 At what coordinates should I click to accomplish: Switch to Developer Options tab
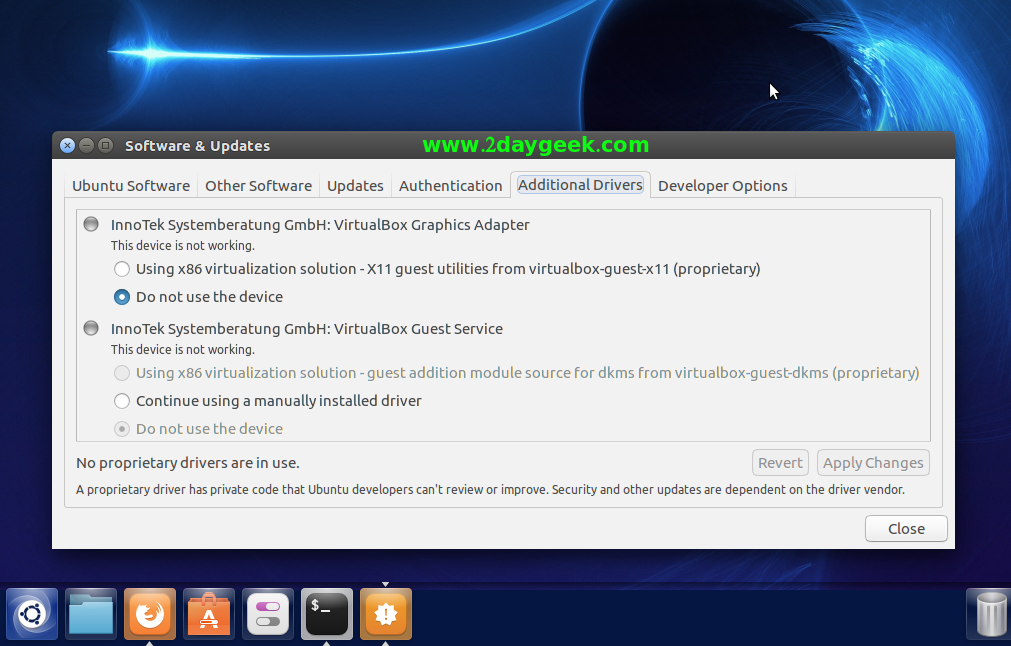tap(723, 186)
